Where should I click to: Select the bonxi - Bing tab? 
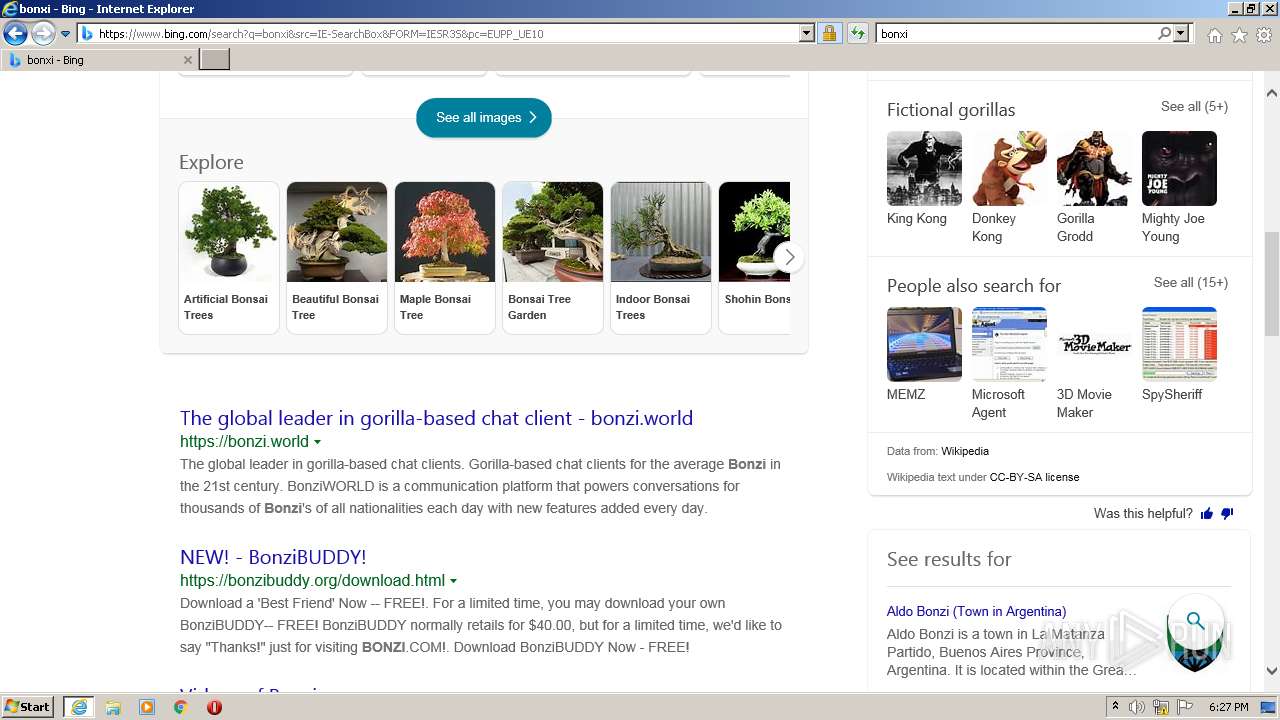click(x=100, y=60)
